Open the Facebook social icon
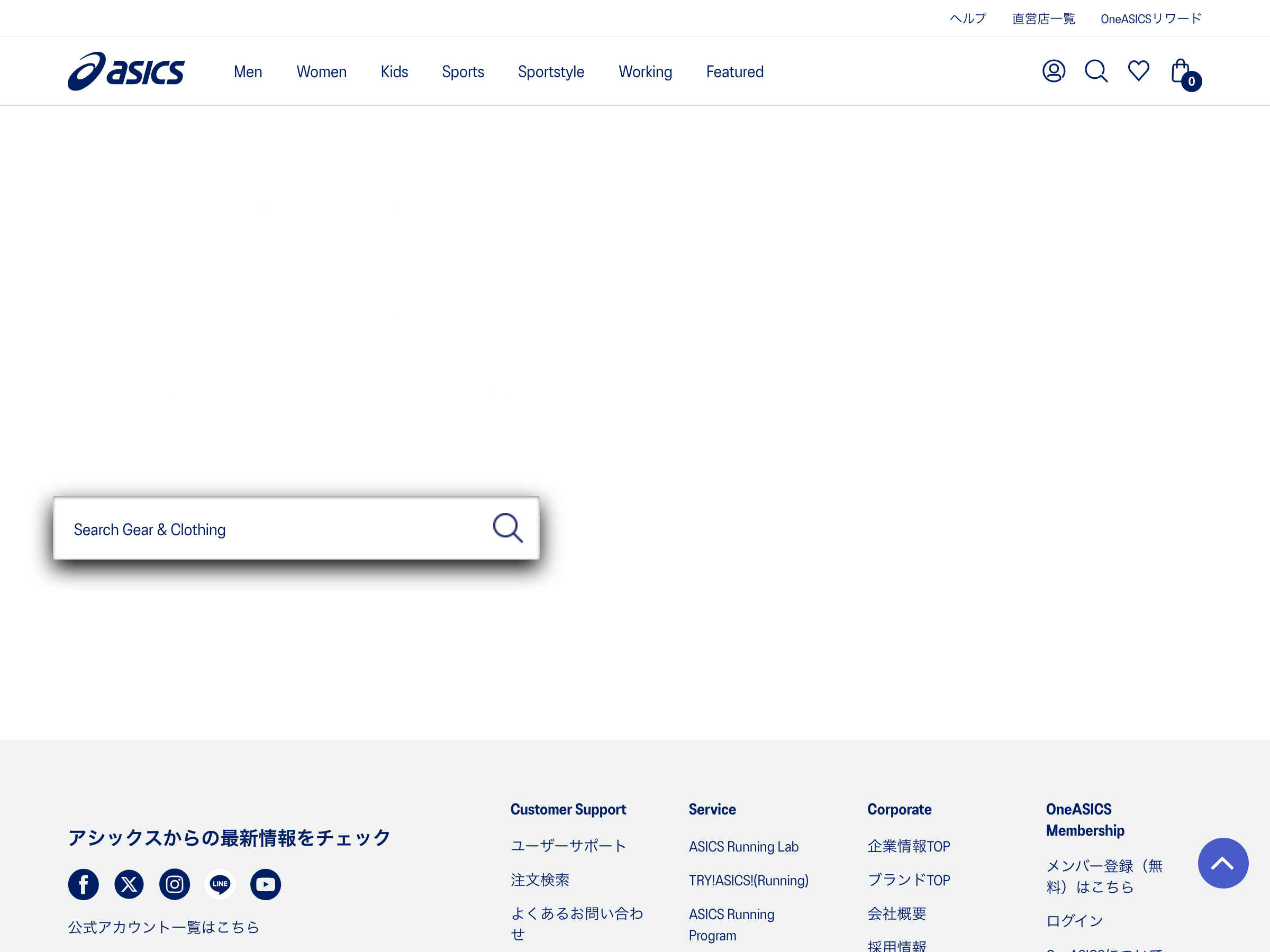The image size is (1270, 952). click(x=83, y=884)
